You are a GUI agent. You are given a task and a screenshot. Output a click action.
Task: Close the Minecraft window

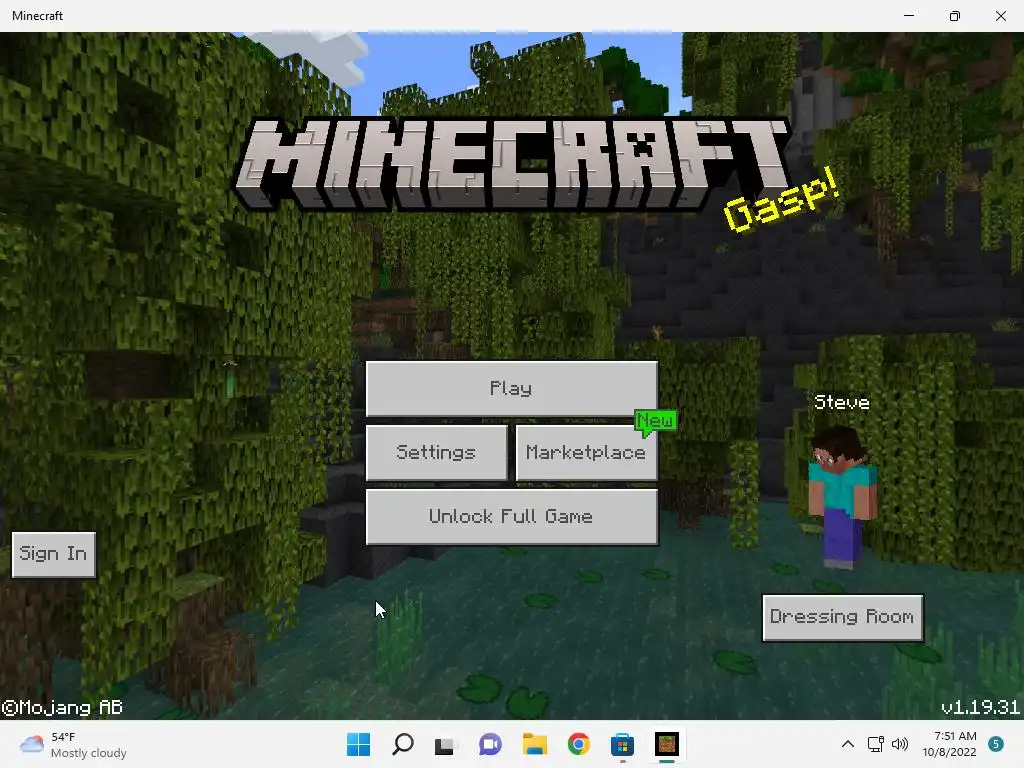click(1000, 16)
